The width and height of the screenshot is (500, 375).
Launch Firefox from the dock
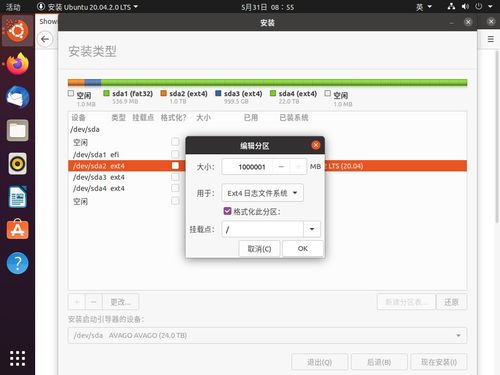(x=17, y=64)
